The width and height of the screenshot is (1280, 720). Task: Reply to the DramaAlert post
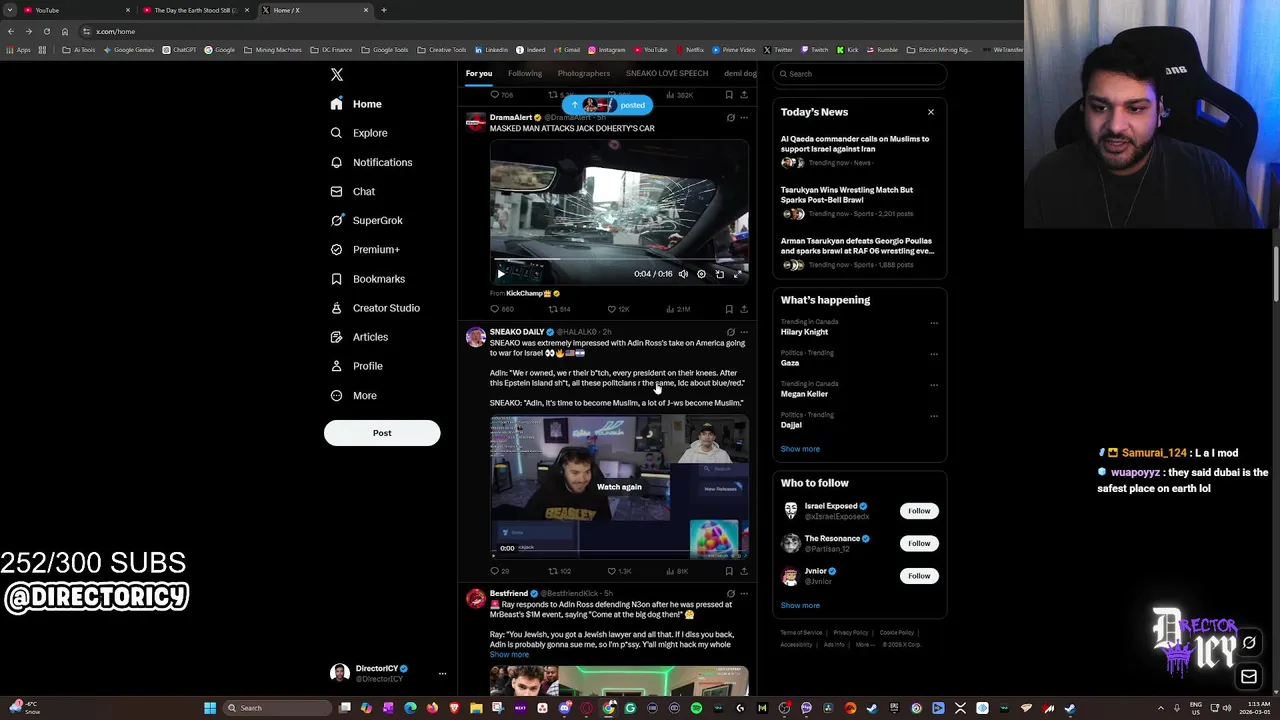(x=501, y=309)
